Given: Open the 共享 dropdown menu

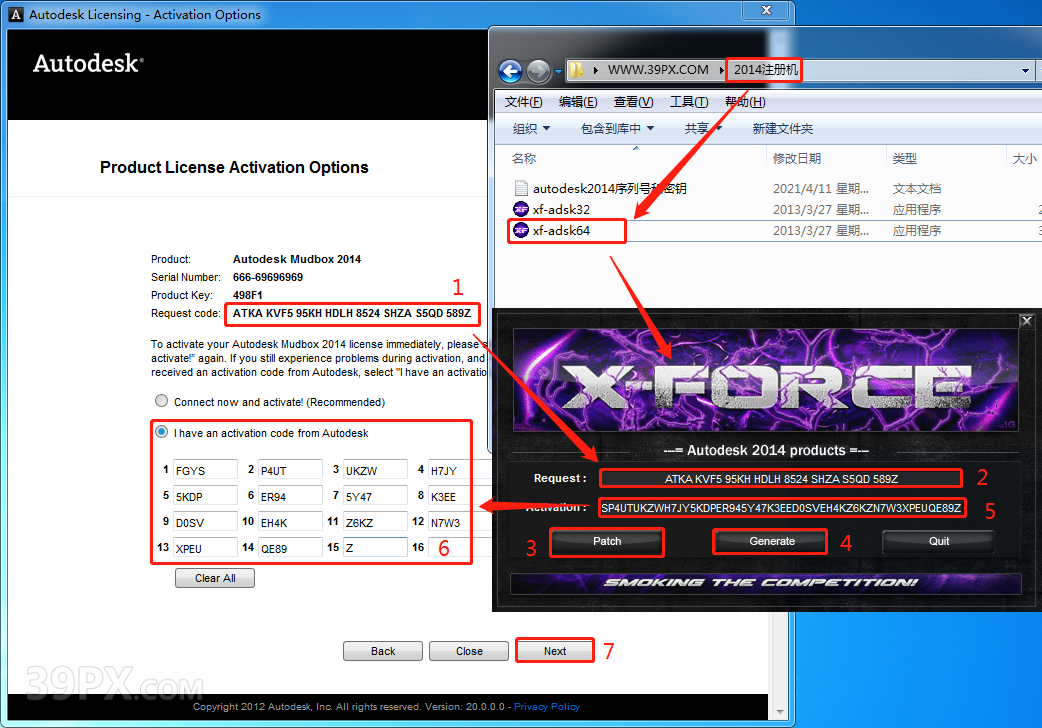Looking at the screenshot, I should [702, 128].
